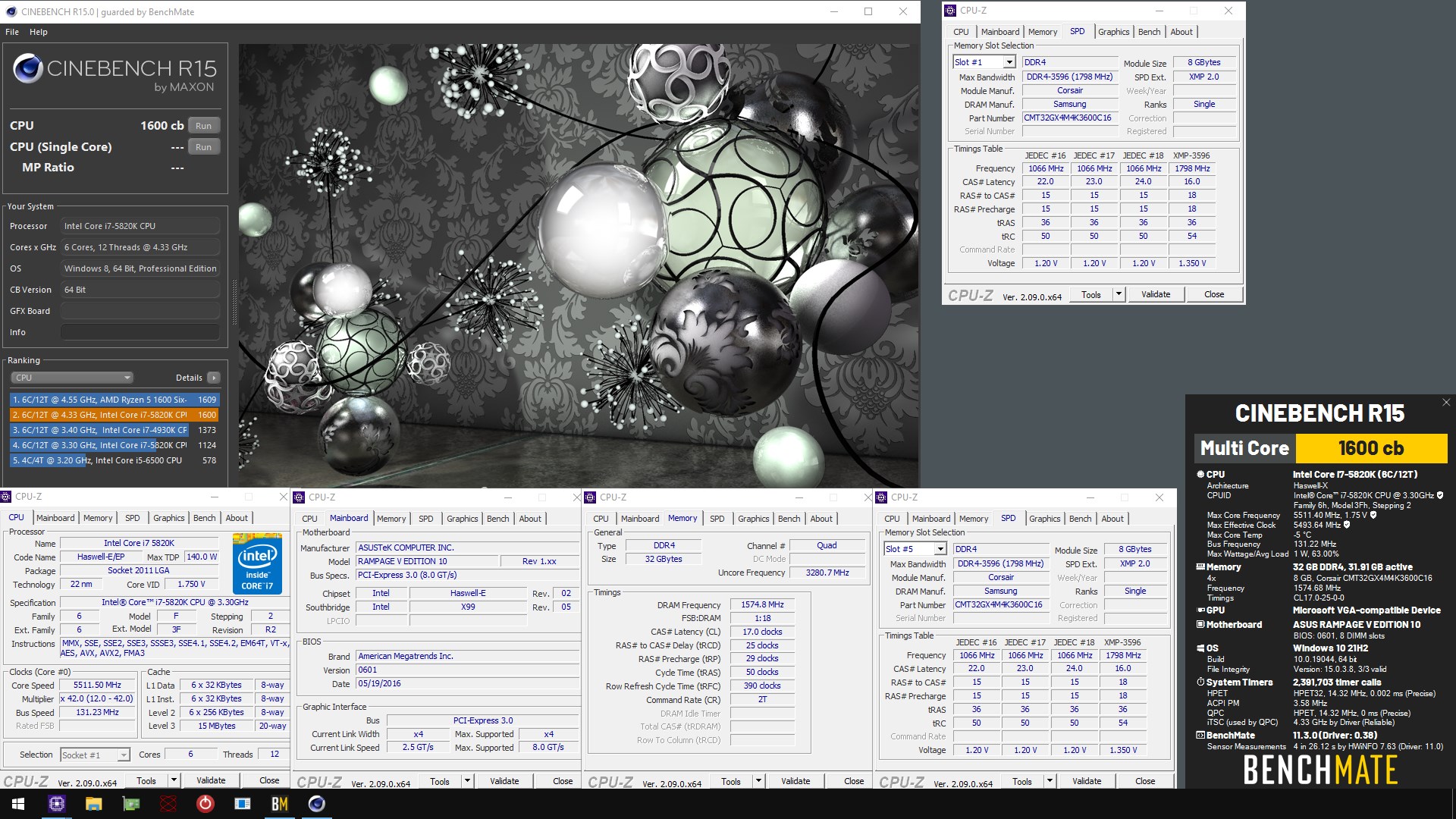Select ranking row AMD Ryzen 5 1600
1456x819 pixels.
click(115, 400)
